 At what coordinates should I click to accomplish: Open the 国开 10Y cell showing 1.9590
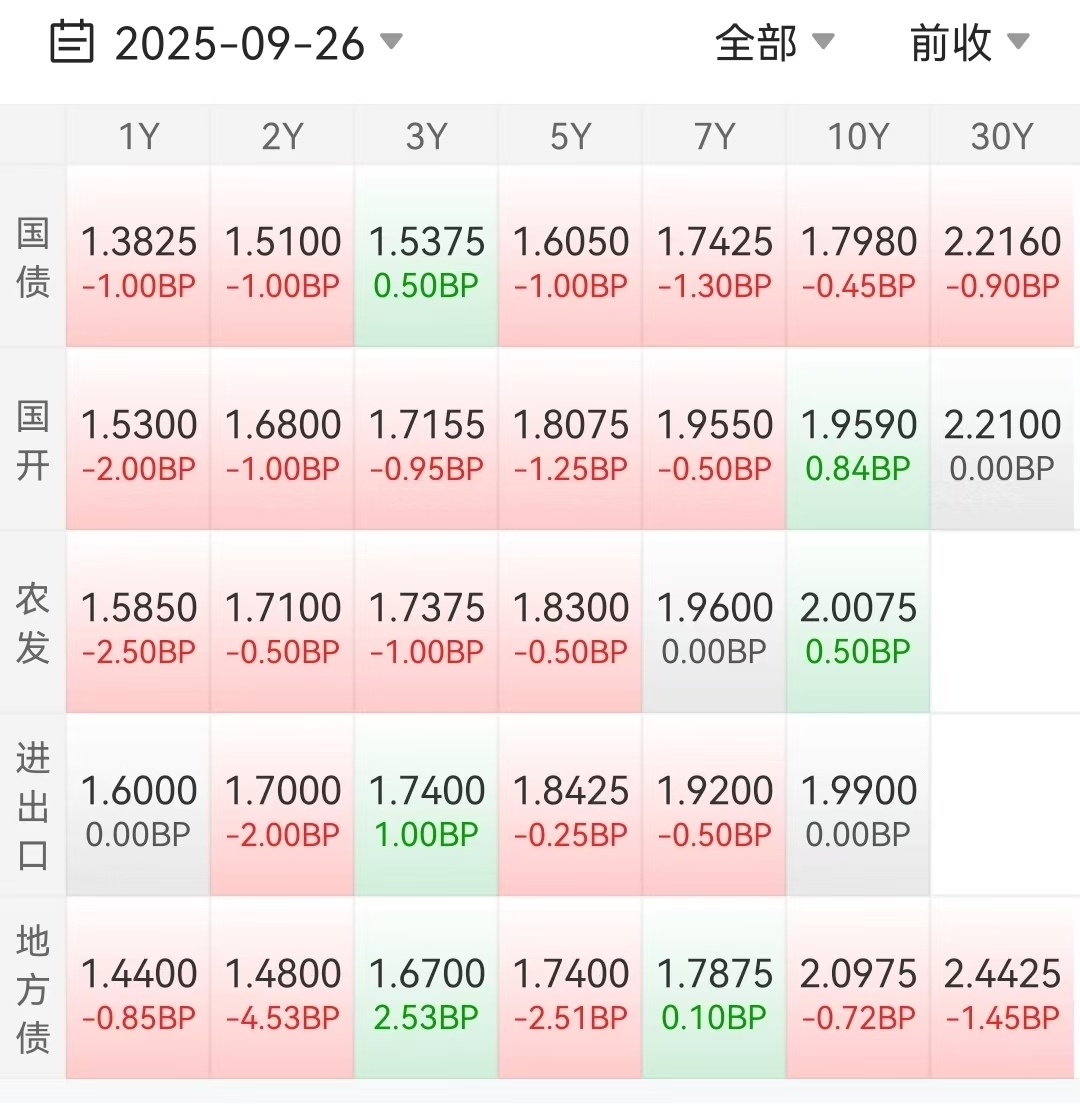tap(858, 440)
